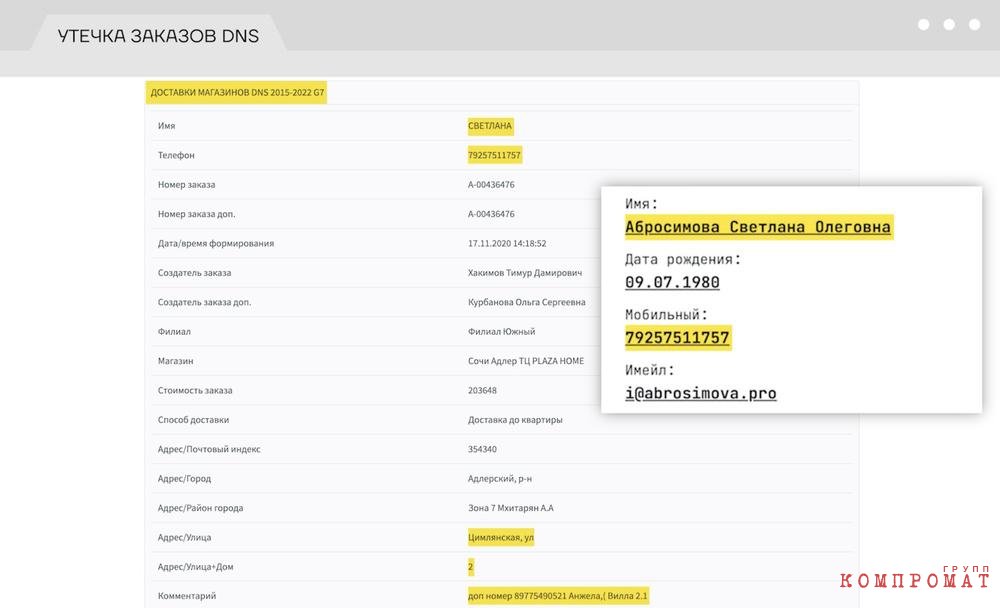Viewport: 1000px width, 608px height.
Task: Click the Адрес/Почтовый индекс label
Action: [x=209, y=449]
